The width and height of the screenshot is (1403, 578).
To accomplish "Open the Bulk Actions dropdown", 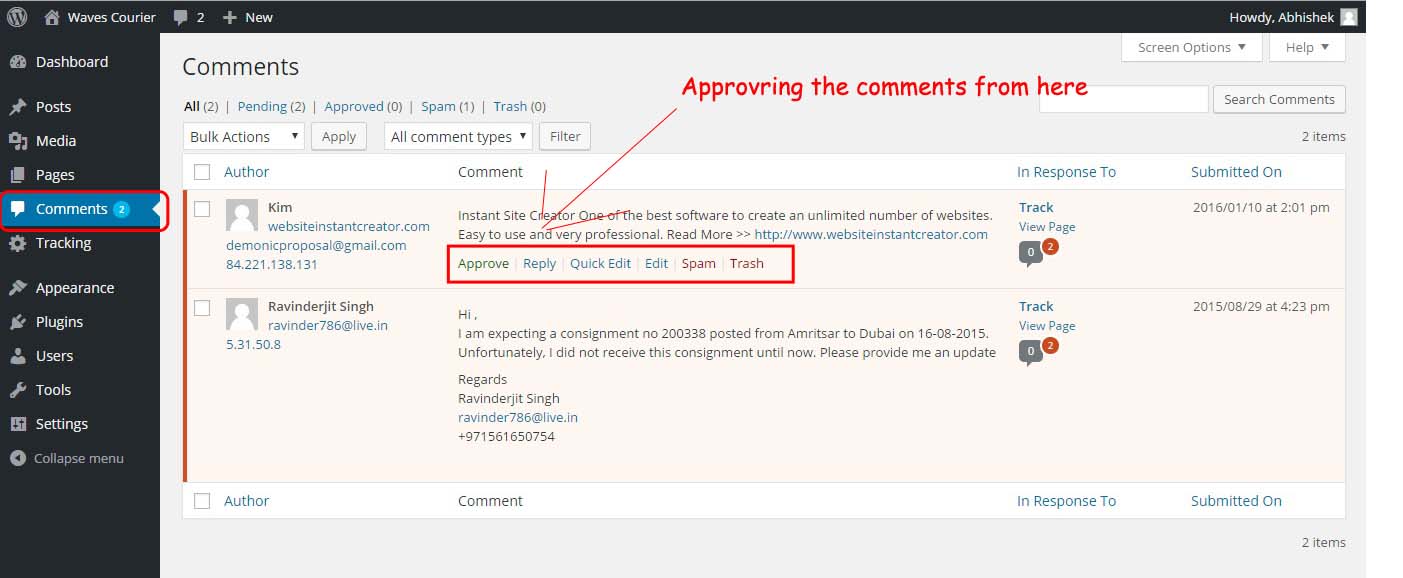I will (x=244, y=136).
